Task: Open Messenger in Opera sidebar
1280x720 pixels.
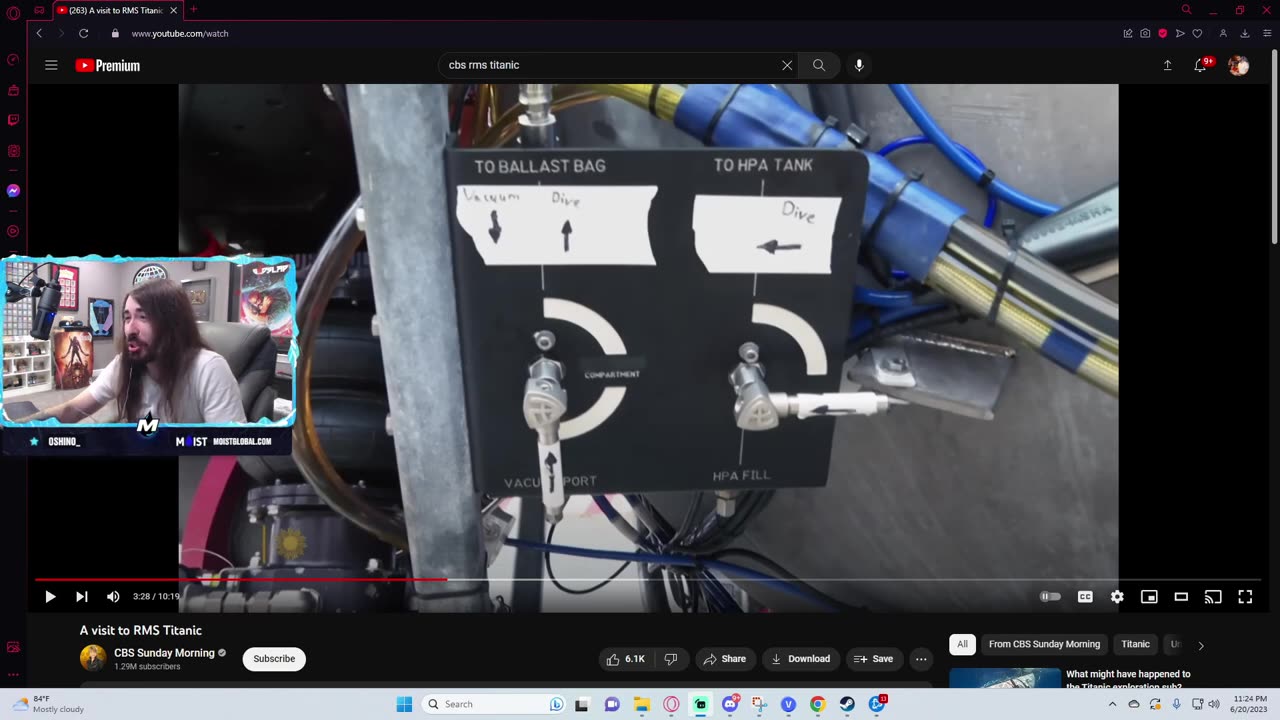Action: tap(13, 190)
